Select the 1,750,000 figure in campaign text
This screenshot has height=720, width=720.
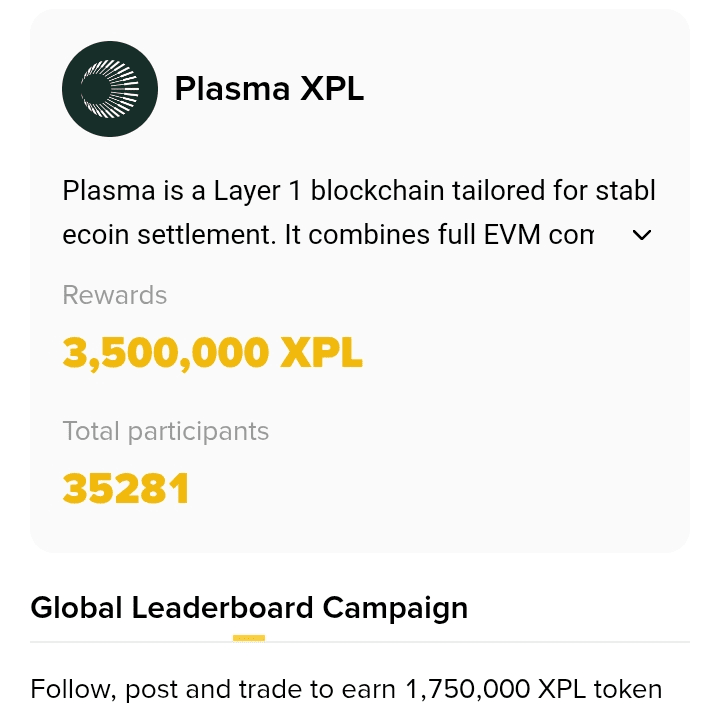(467, 689)
